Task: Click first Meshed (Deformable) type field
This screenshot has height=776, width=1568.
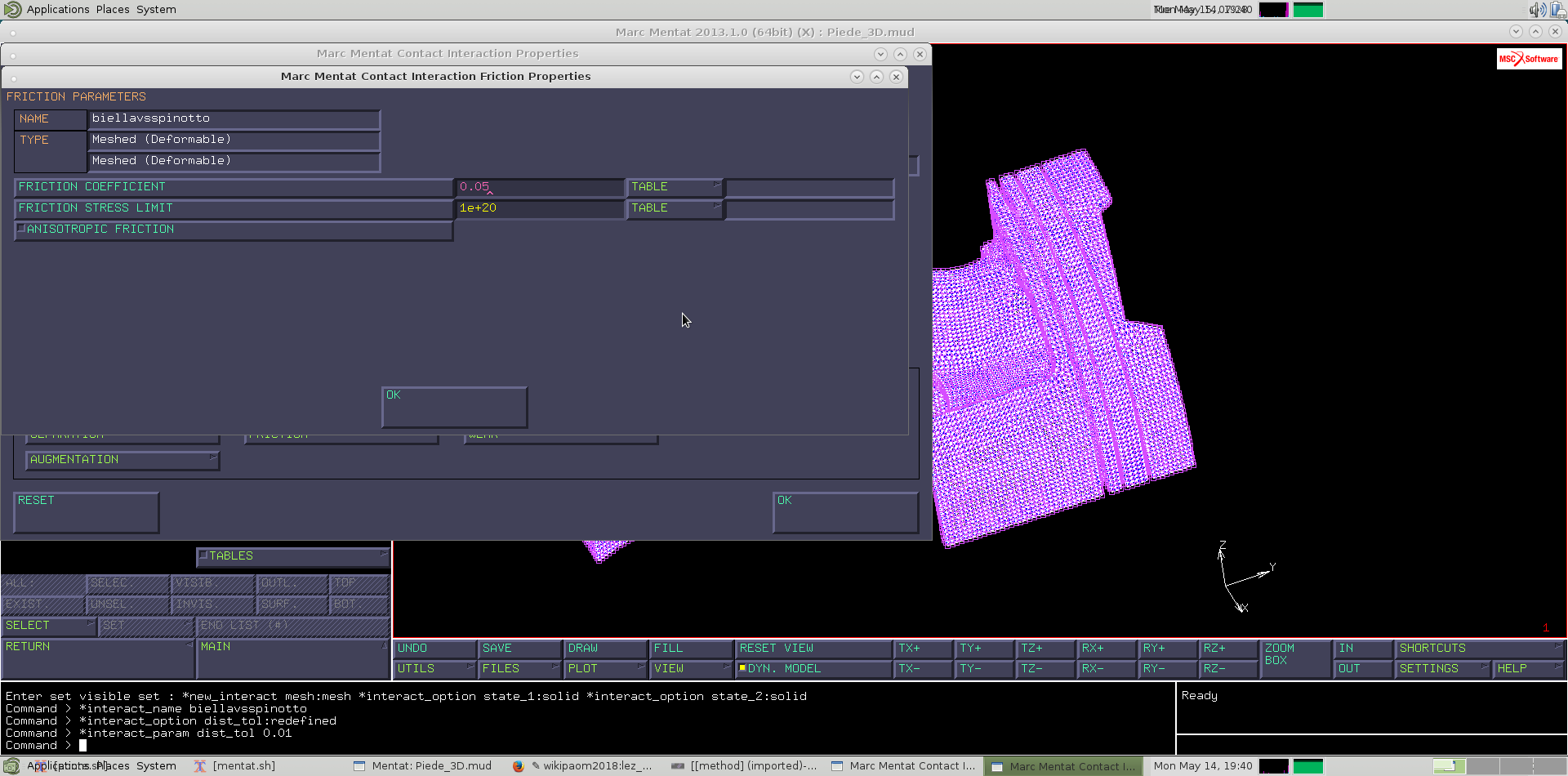Action: (234, 140)
